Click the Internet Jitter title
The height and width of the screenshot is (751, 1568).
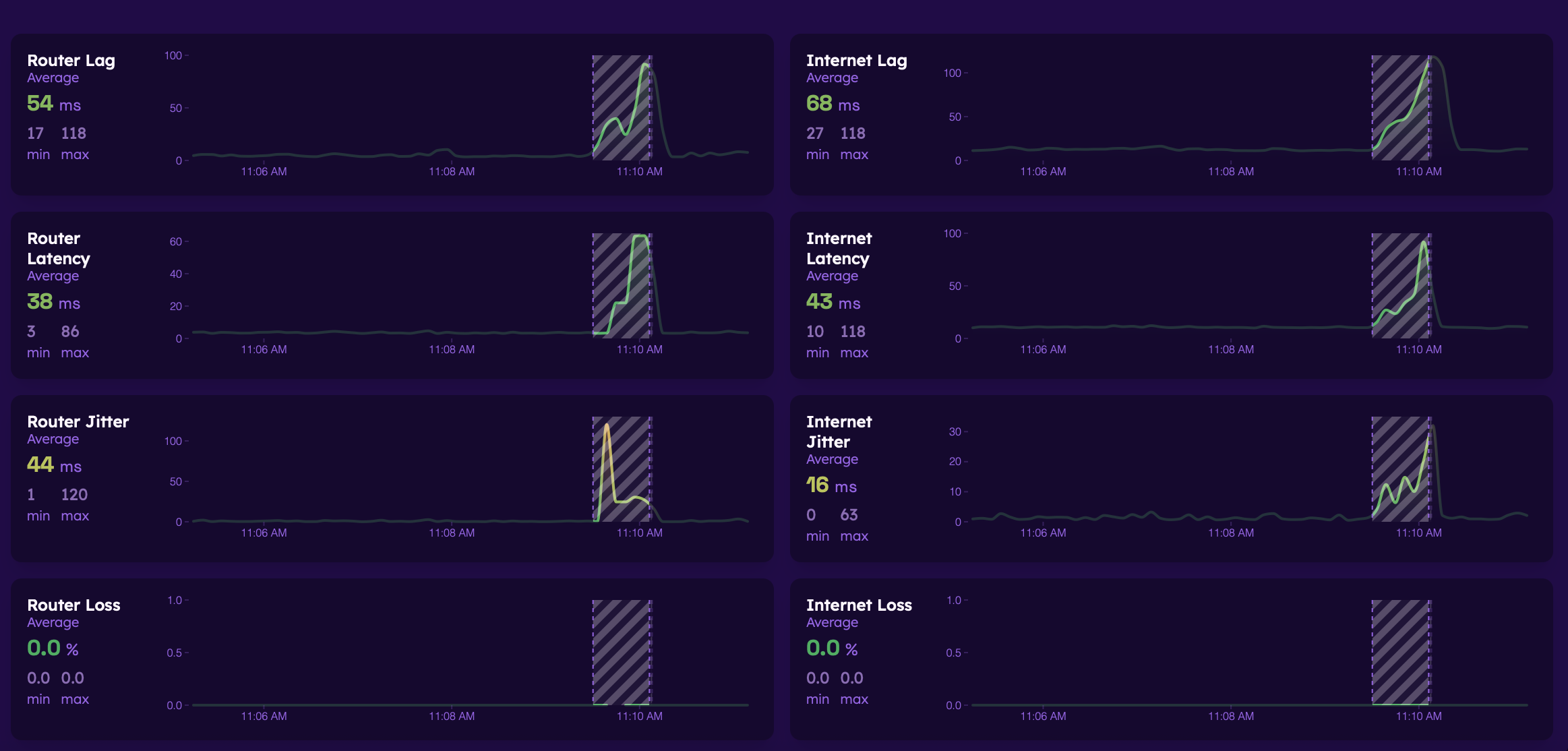[839, 432]
